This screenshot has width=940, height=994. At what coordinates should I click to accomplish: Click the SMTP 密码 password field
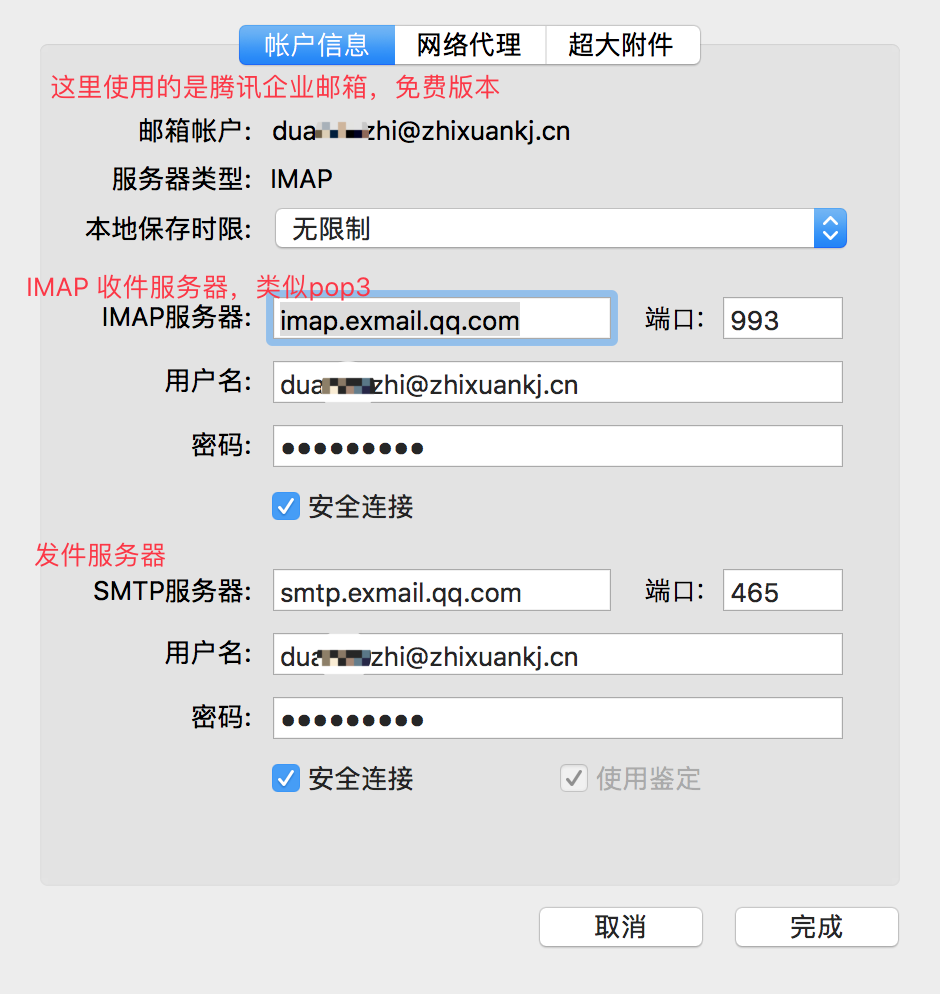557,717
